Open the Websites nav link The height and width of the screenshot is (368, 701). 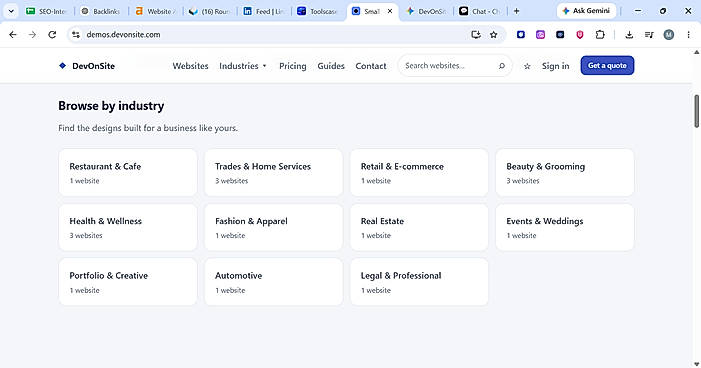coord(190,66)
